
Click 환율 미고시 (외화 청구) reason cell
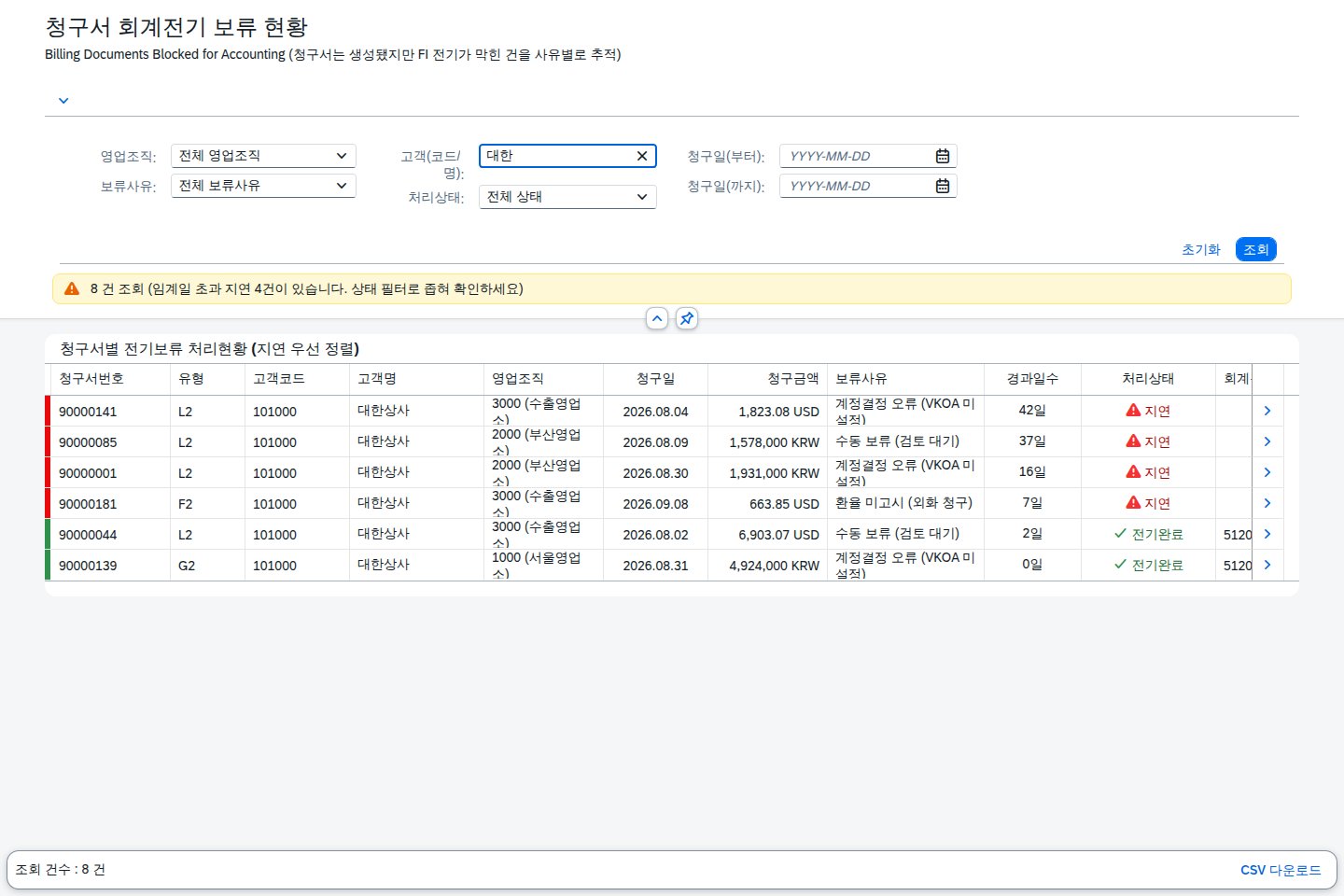point(903,503)
